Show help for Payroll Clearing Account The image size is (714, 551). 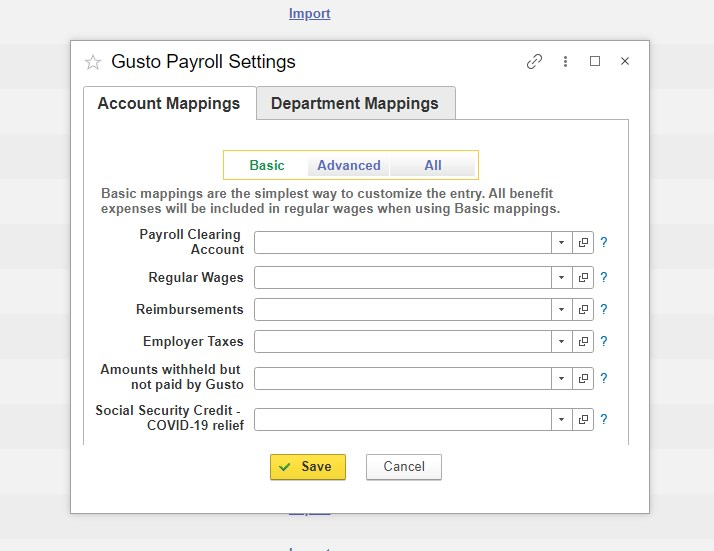coord(603,242)
